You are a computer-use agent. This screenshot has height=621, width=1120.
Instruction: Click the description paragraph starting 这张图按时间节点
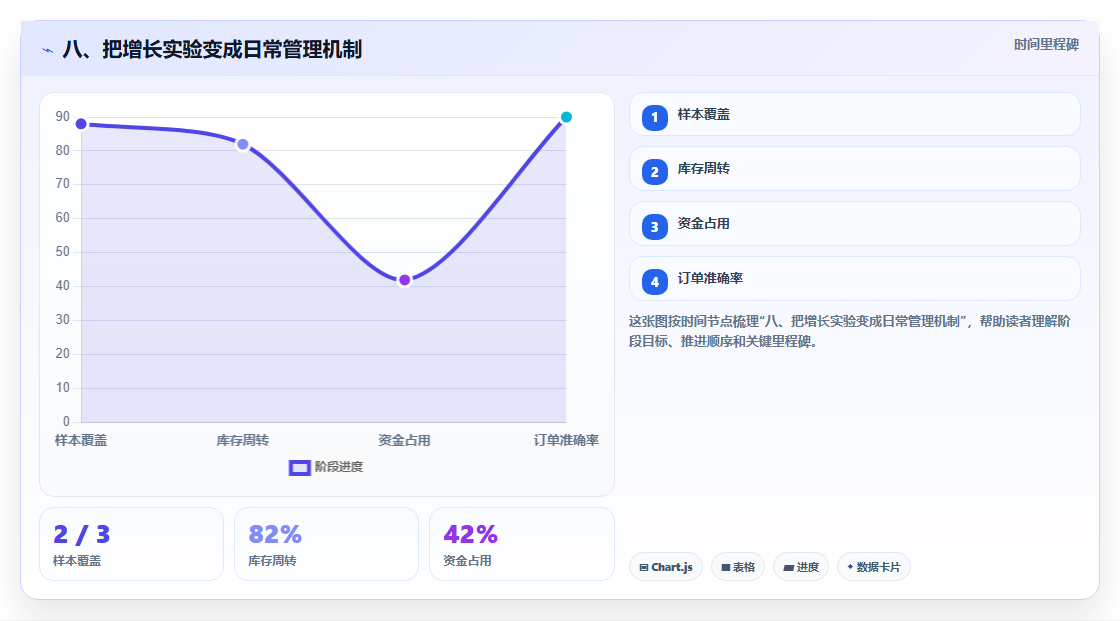849,332
